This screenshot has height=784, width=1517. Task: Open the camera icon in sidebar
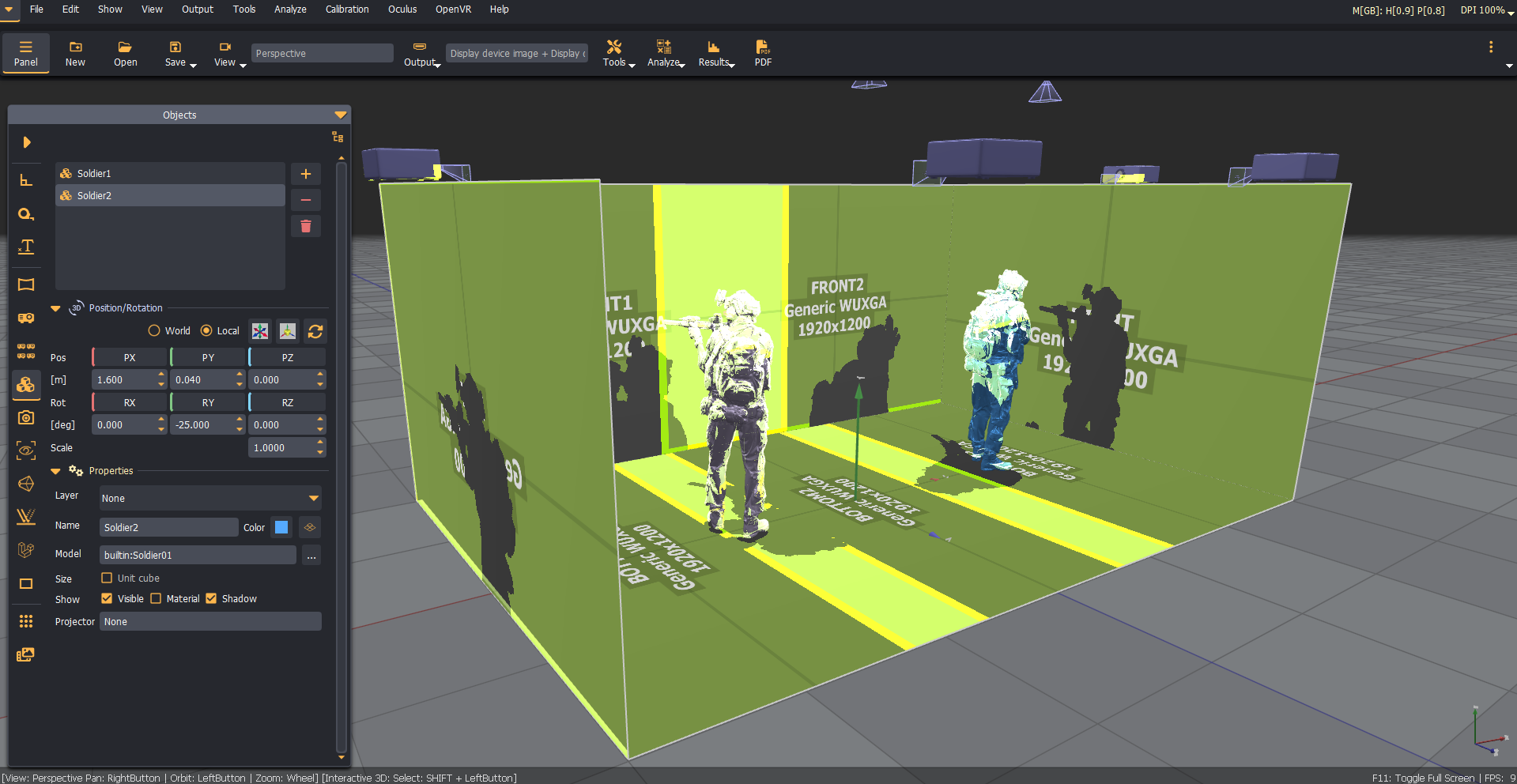tap(26, 417)
